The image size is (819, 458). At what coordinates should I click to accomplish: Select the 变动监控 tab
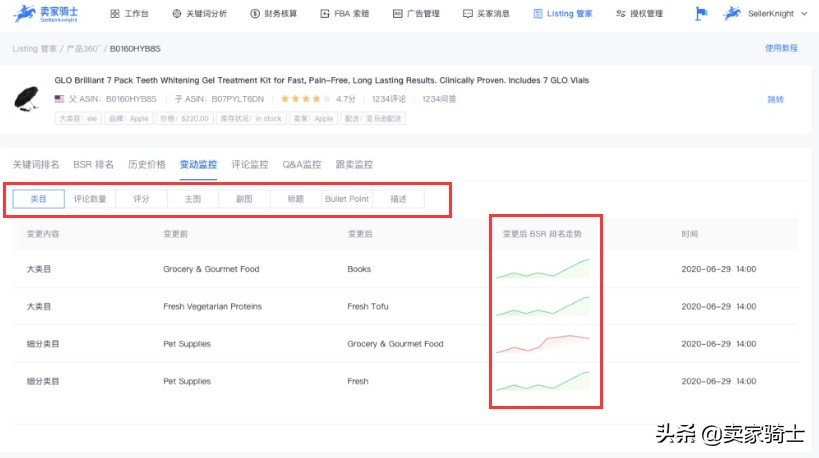click(198, 165)
